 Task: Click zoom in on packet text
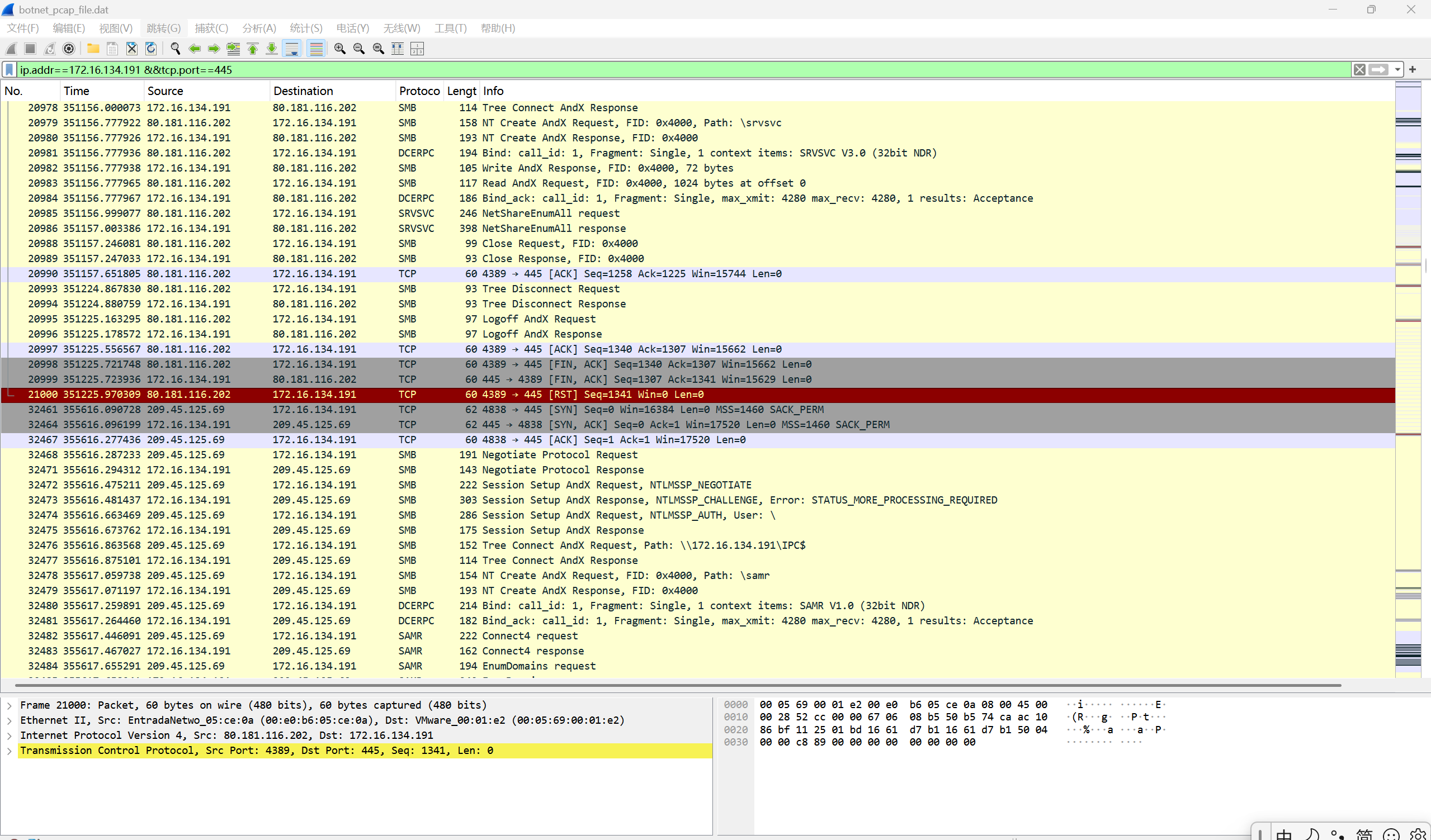click(x=339, y=49)
